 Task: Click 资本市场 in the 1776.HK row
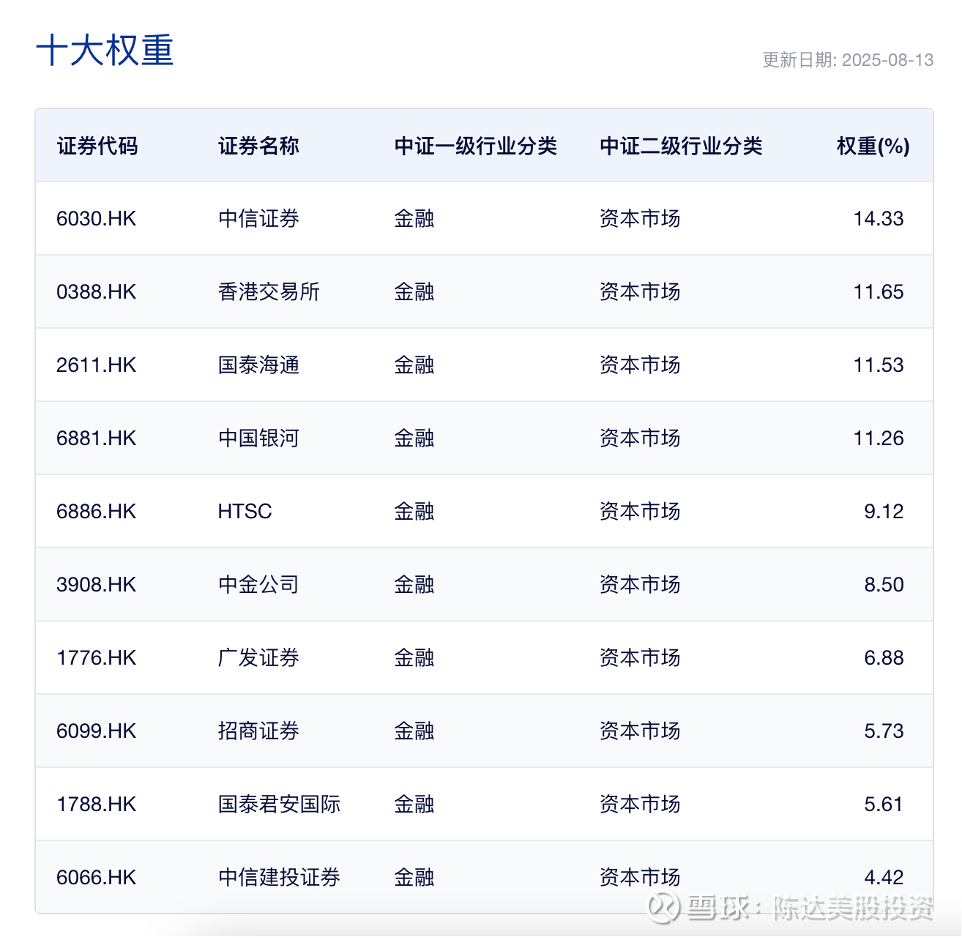[640, 658]
